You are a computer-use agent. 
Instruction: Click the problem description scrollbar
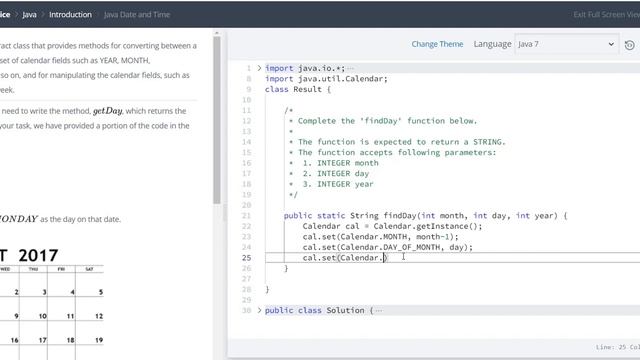(217, 120)
